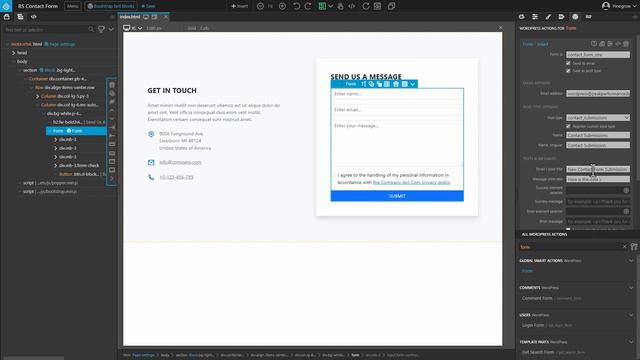Open Page settings in the tree
Image resolution: width=640 pixels, height=360 pixels.
tap(60, 44)
